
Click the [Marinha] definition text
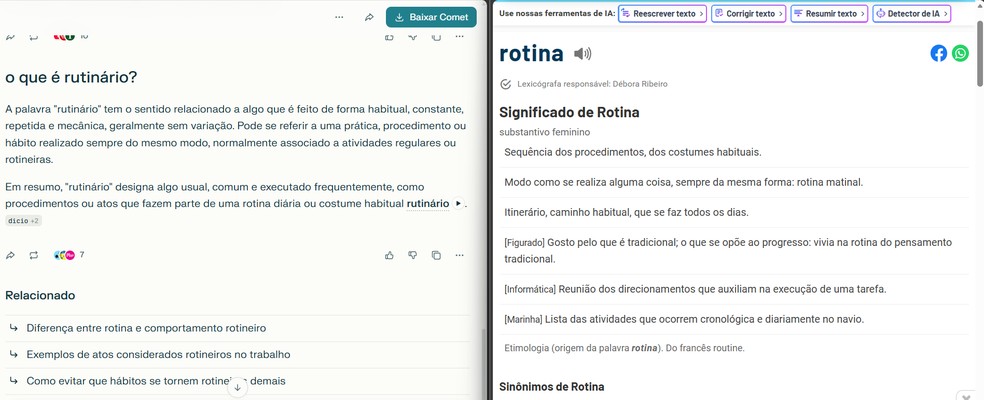684,319
